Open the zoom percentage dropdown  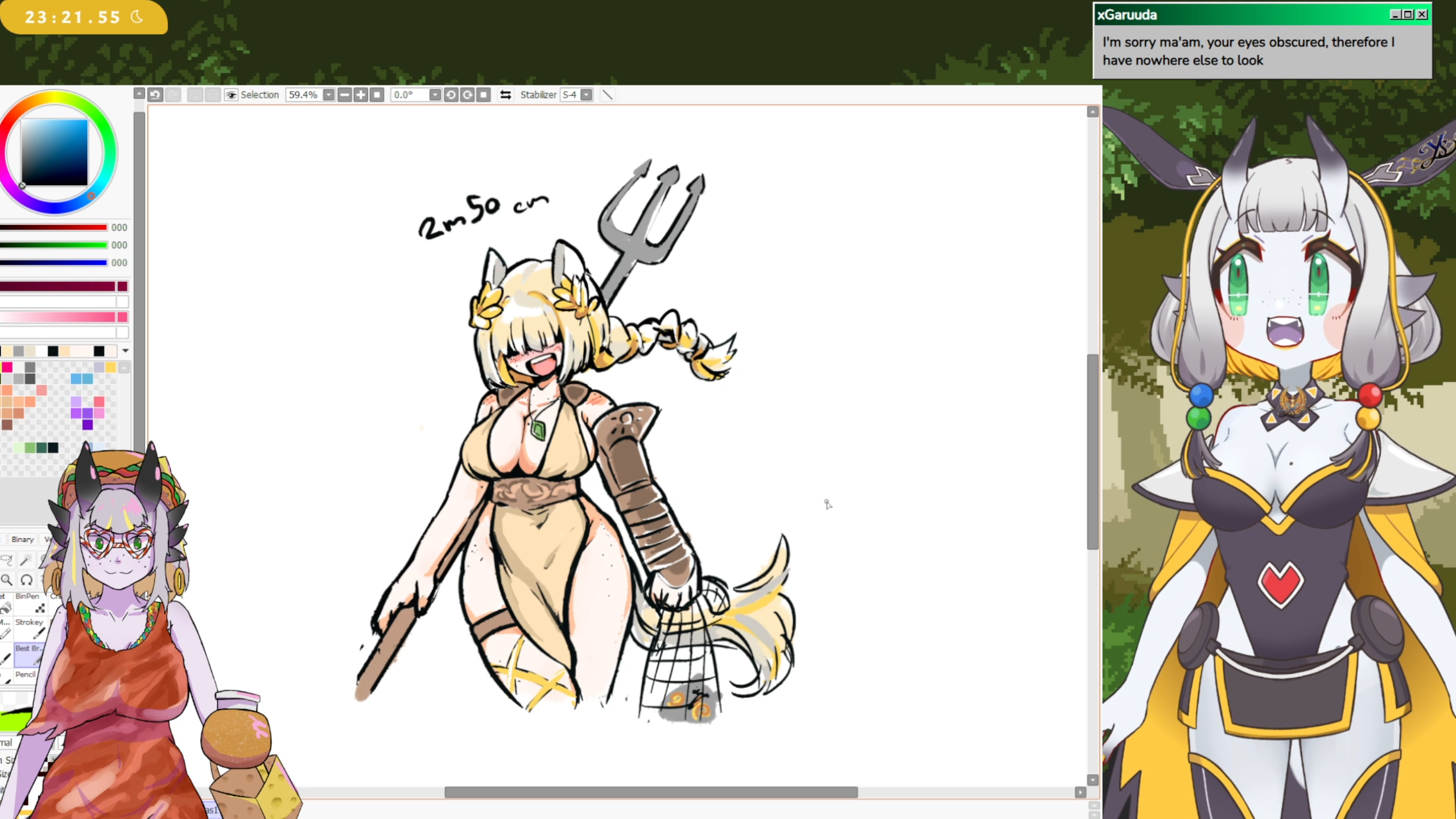[328, 94]
